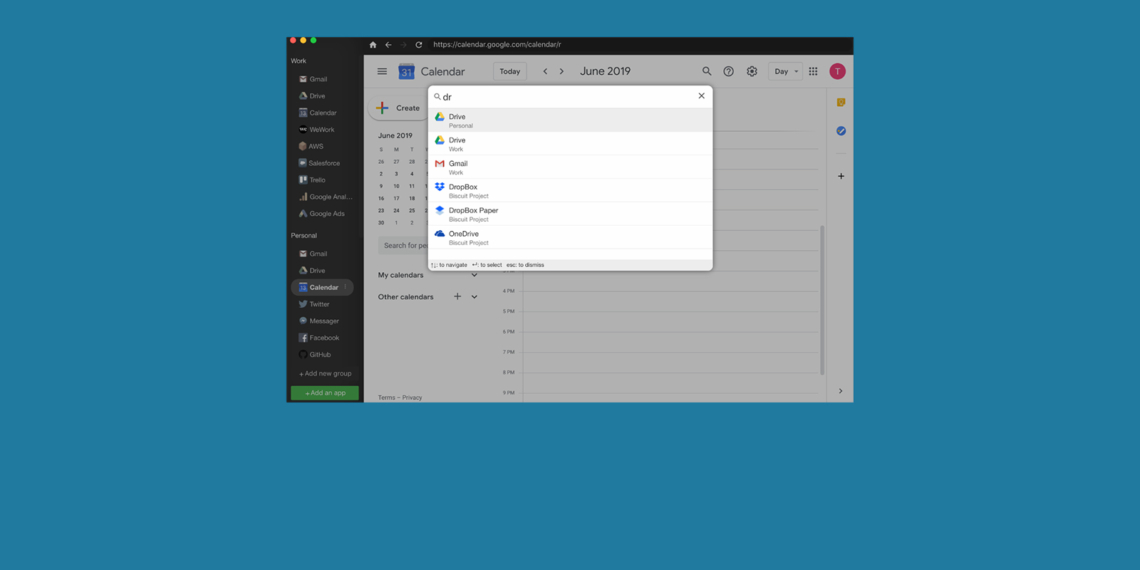Open Trello in the Work sidebar group
The image size is (1140, 570).
click(317, 180)
